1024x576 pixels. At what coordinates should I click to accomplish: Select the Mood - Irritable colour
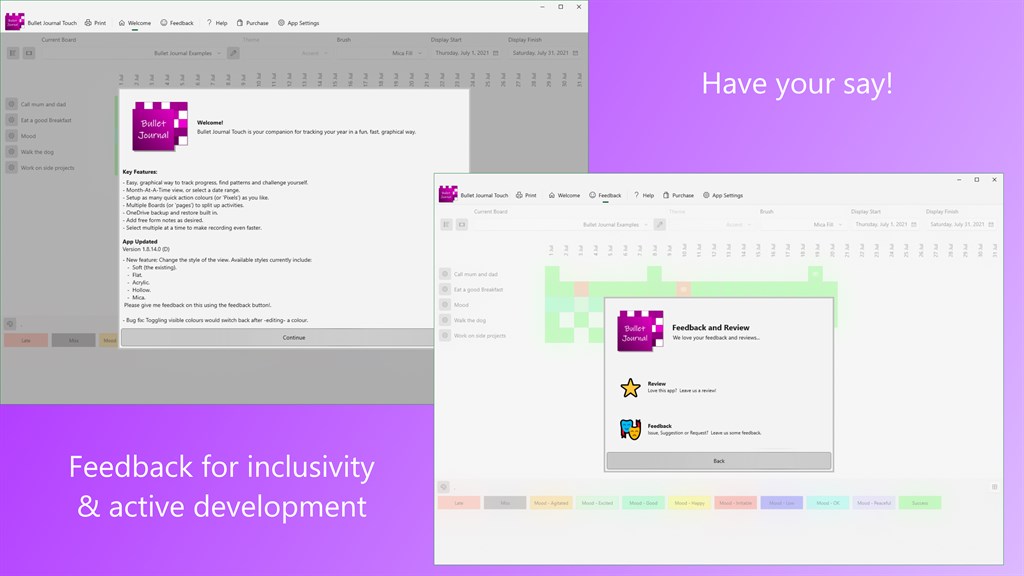[x=735, y=503]
